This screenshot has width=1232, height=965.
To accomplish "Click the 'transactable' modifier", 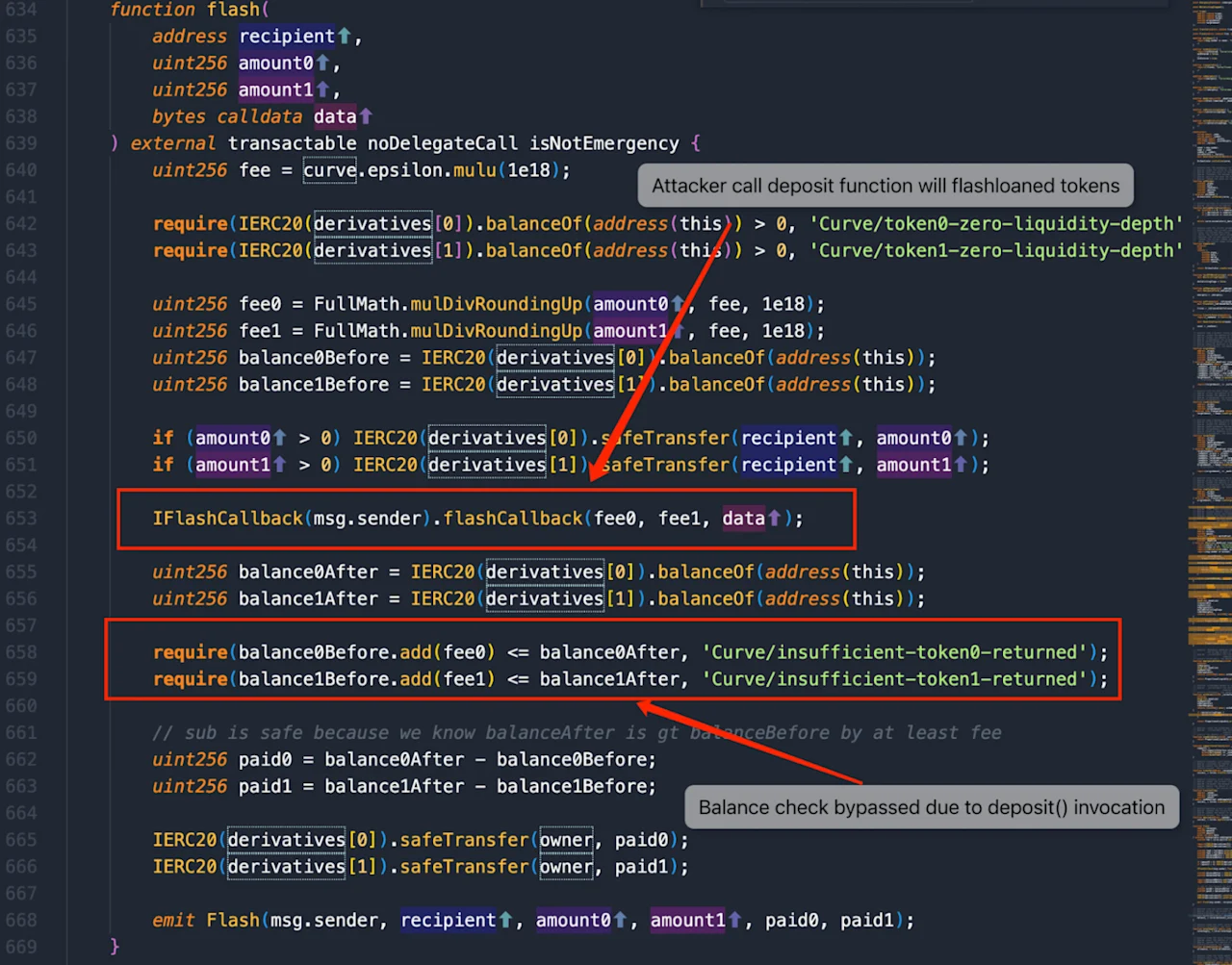I will (x=293, y=143).
